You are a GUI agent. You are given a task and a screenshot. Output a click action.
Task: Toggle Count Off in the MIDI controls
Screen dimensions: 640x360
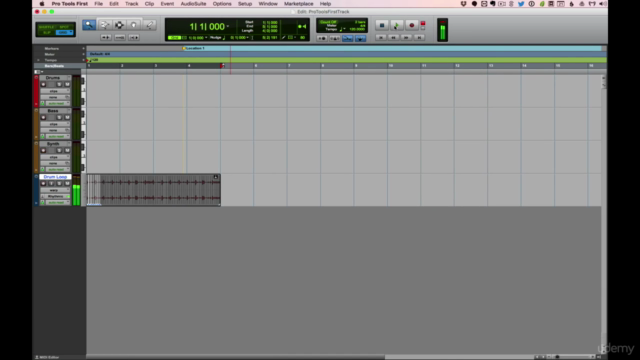tap(328, 22)
